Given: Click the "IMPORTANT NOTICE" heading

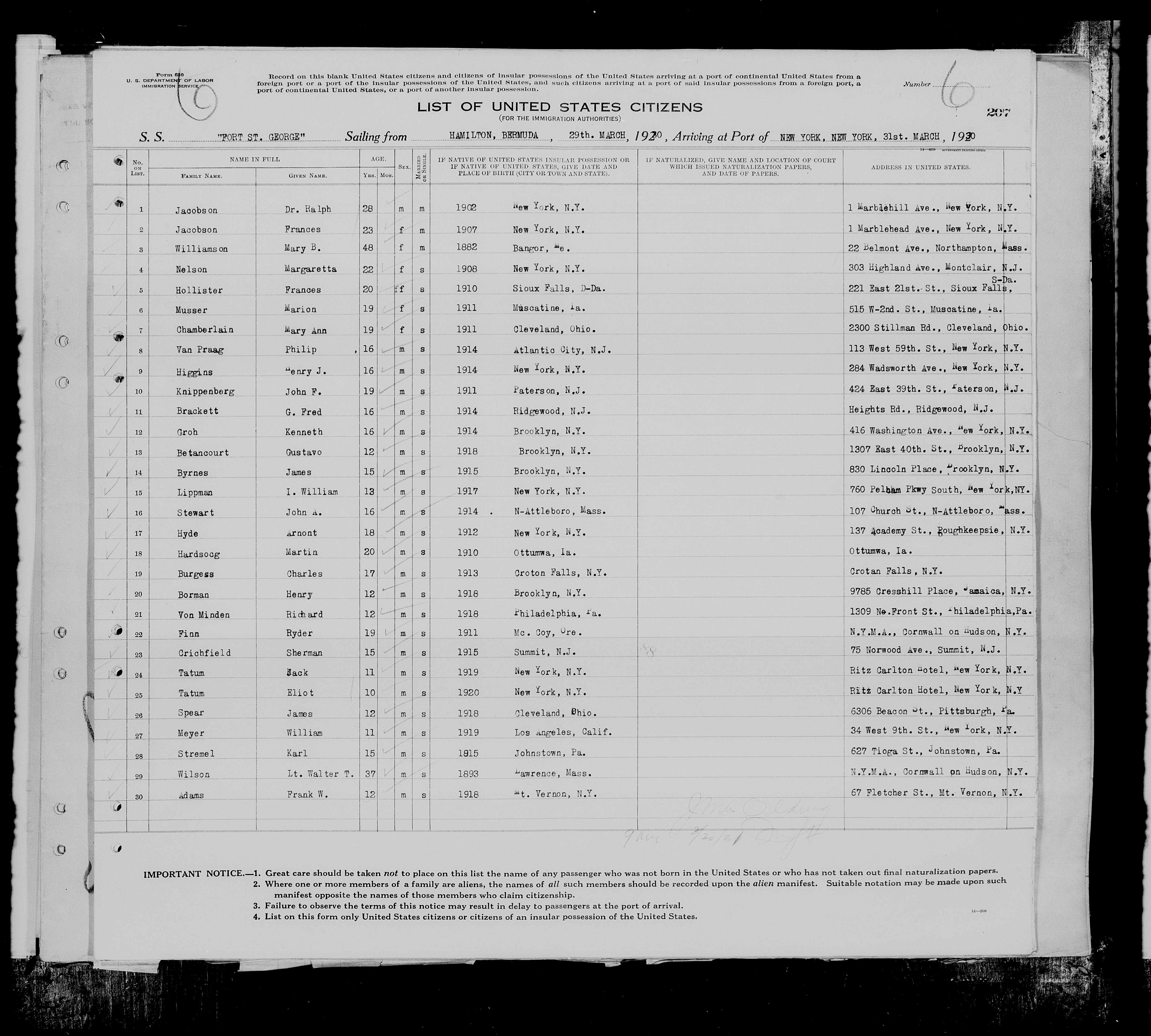Looking at the screenshot, I should coord(193,873).
